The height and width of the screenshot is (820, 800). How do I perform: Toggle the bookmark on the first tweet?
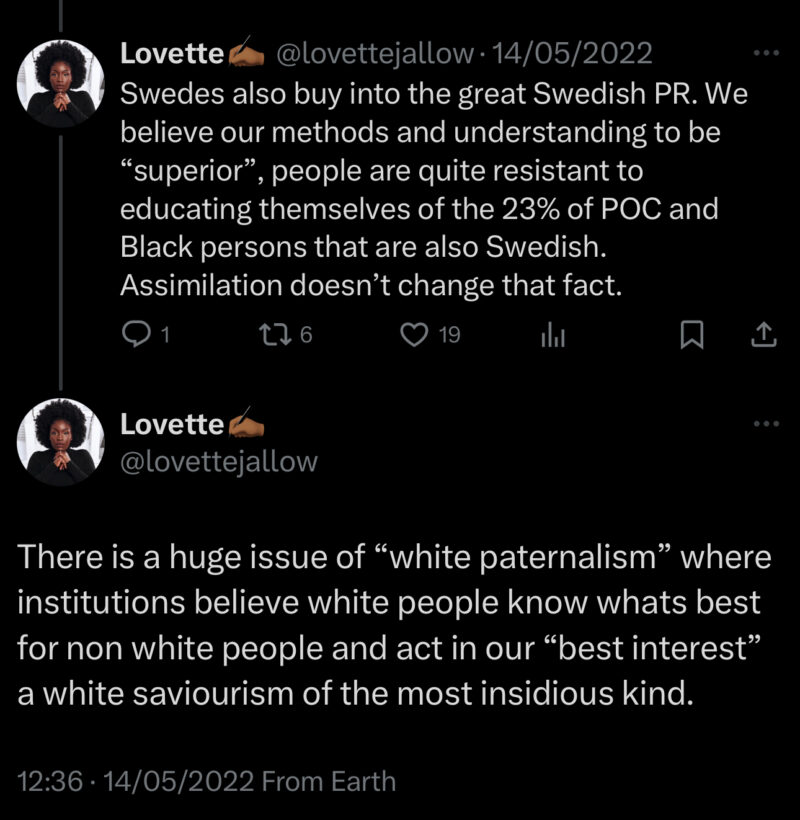pyautogui.click(x=691, y=337)
